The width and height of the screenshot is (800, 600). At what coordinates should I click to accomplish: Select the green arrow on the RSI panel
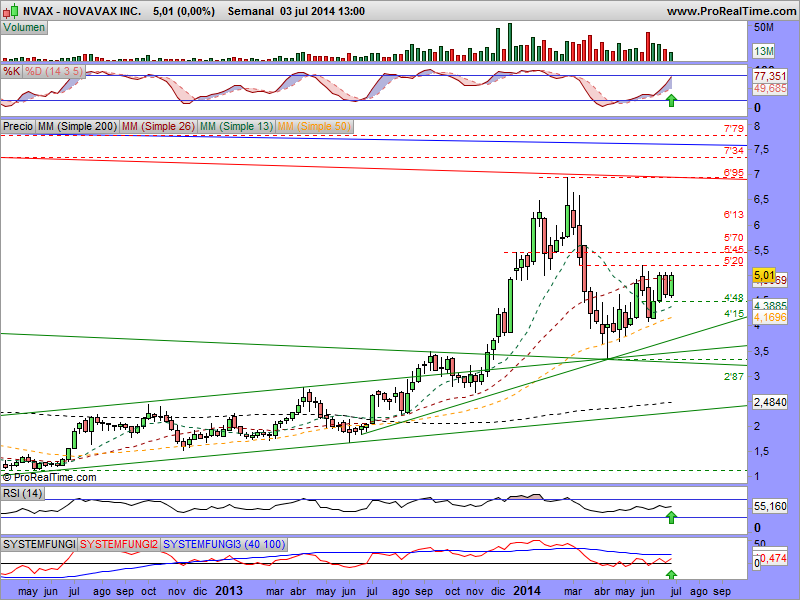671,518
